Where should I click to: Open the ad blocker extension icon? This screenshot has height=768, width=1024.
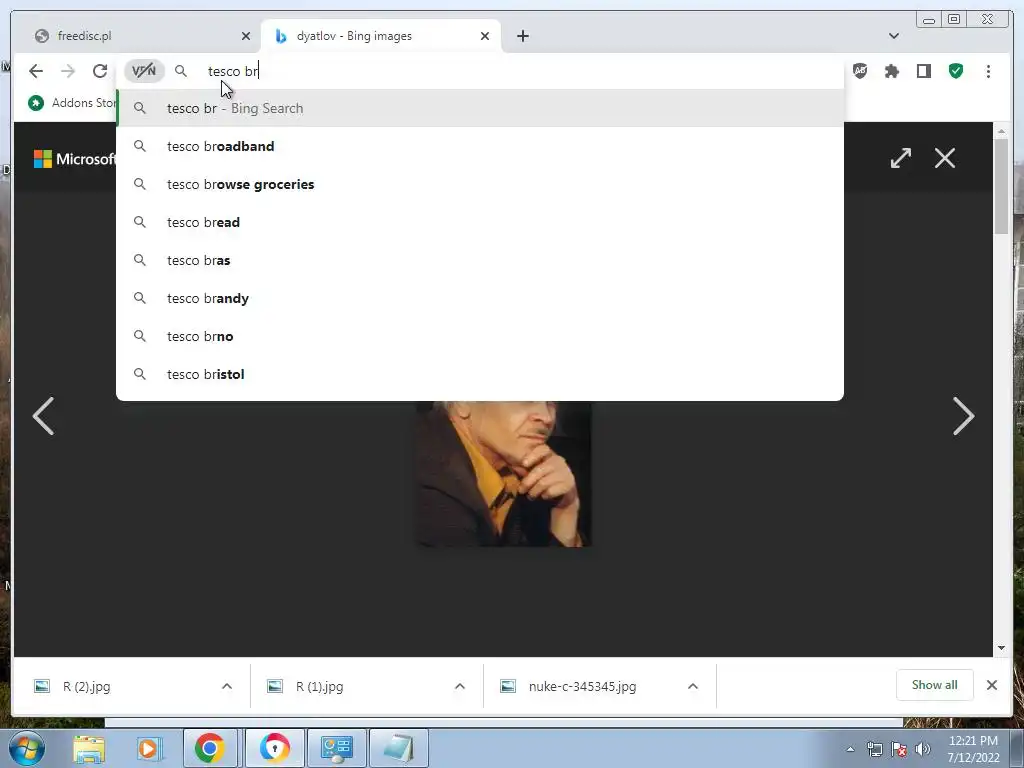click(x=860, y=71)
